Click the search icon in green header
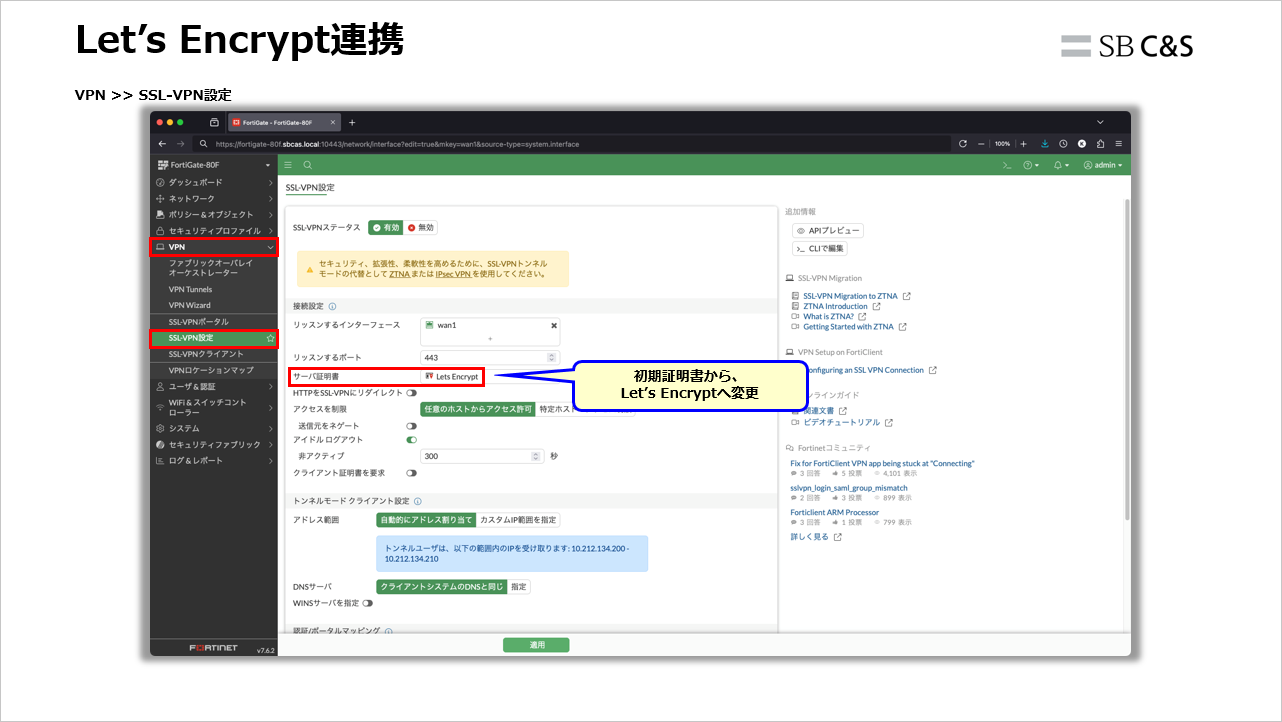The width and height of the screenshot is (1282, 722). (x=307, y=165)
